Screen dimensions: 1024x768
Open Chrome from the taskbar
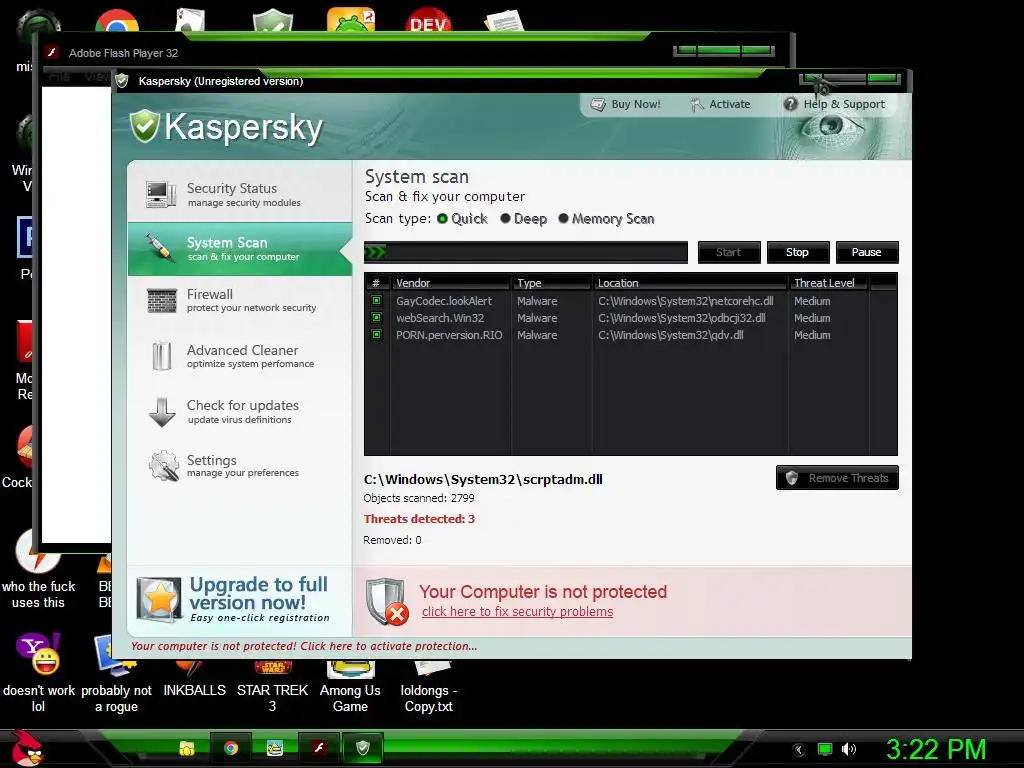pyautogui.click(x=231, y=748)
